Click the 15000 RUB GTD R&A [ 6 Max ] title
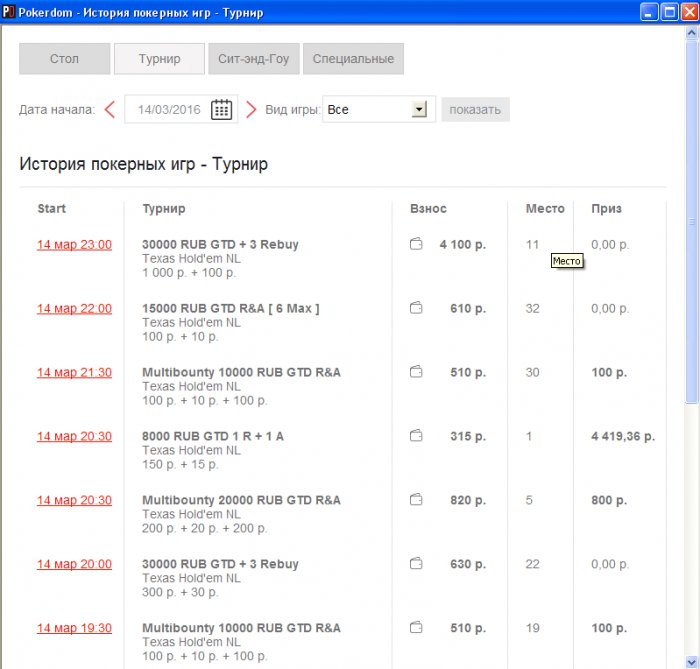This screenshot has width=700, height=669. [231, 308]
